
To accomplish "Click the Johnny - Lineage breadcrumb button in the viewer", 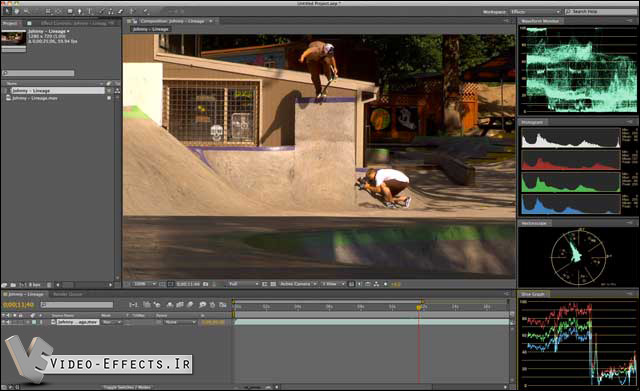I will pyautogui.click(x=151, y=29).
